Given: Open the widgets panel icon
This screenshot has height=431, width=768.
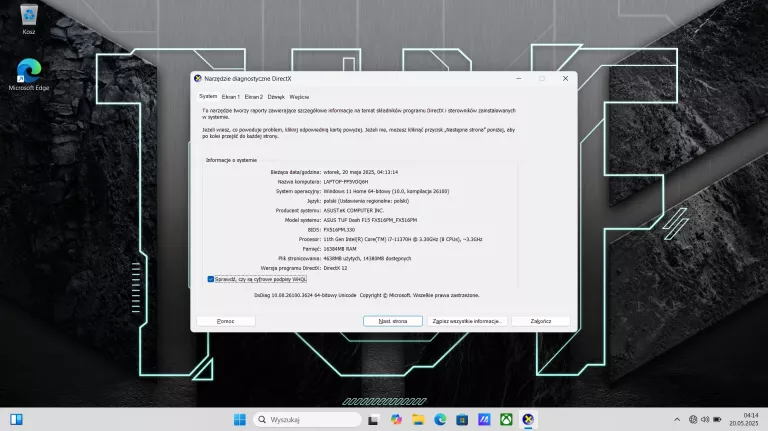Looking at the screenshot, I should click(x=16, y=419).
